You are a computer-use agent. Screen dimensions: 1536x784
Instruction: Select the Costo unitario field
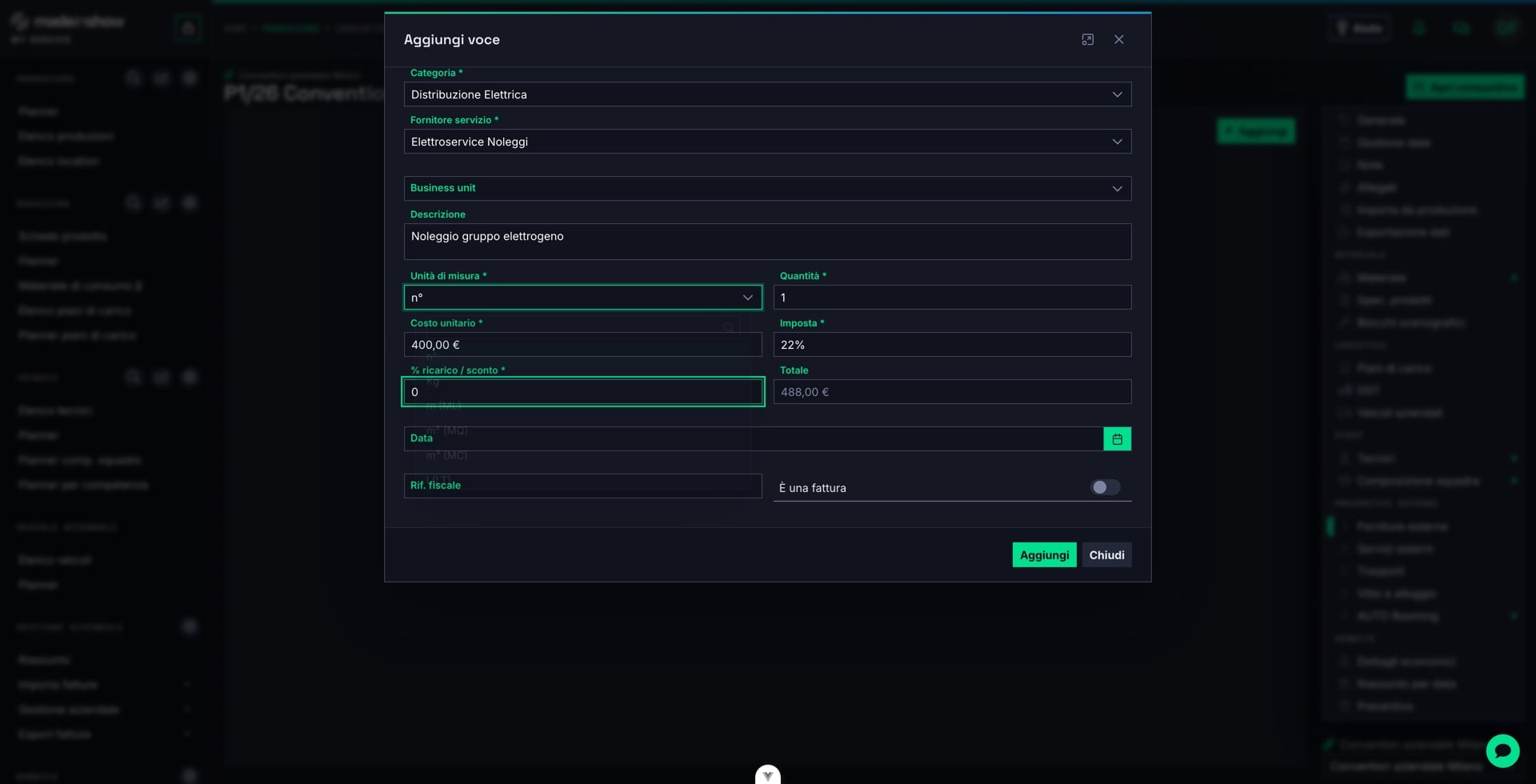[x=582, y=345]
